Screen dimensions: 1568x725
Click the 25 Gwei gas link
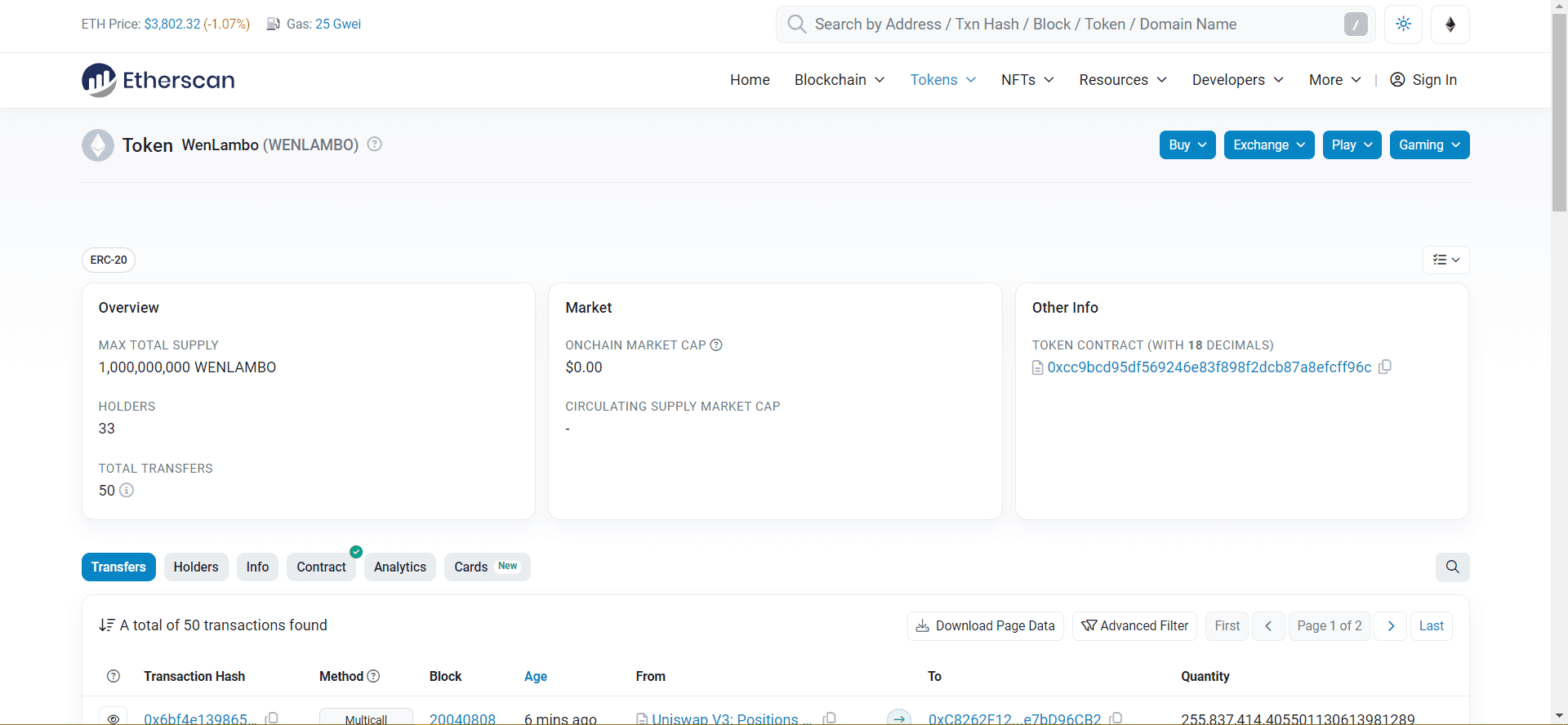point(338,24)
